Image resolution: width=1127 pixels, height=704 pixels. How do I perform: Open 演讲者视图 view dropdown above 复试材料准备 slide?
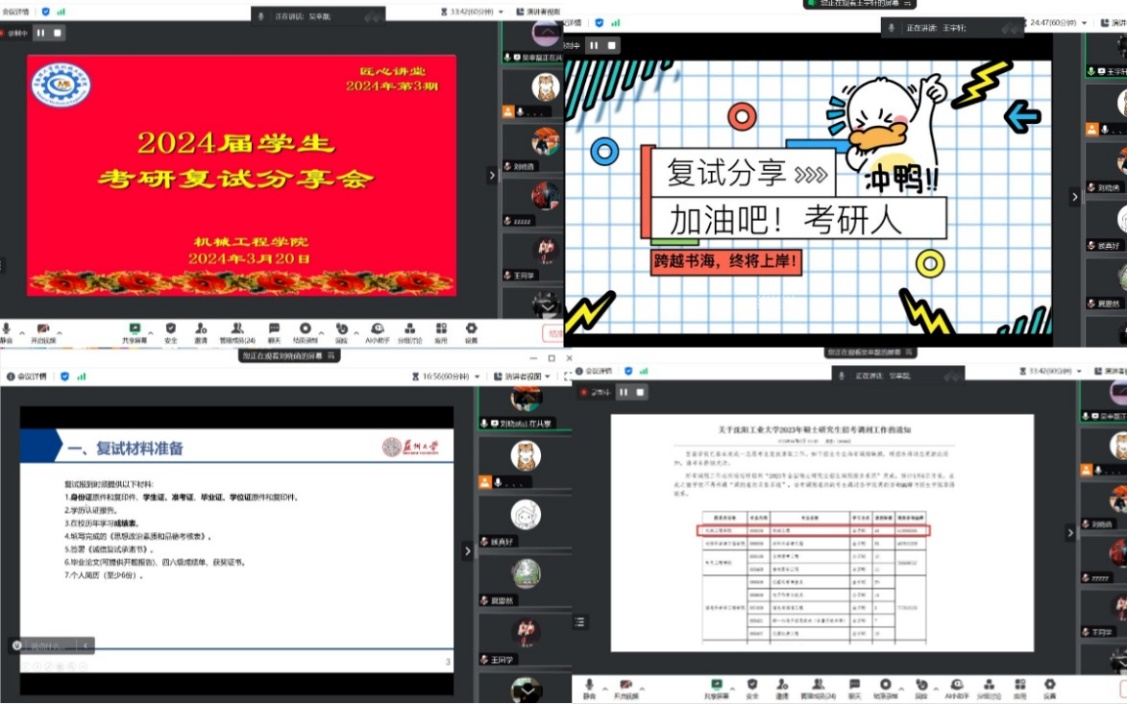pyautogui.click(x=523, y=376)
